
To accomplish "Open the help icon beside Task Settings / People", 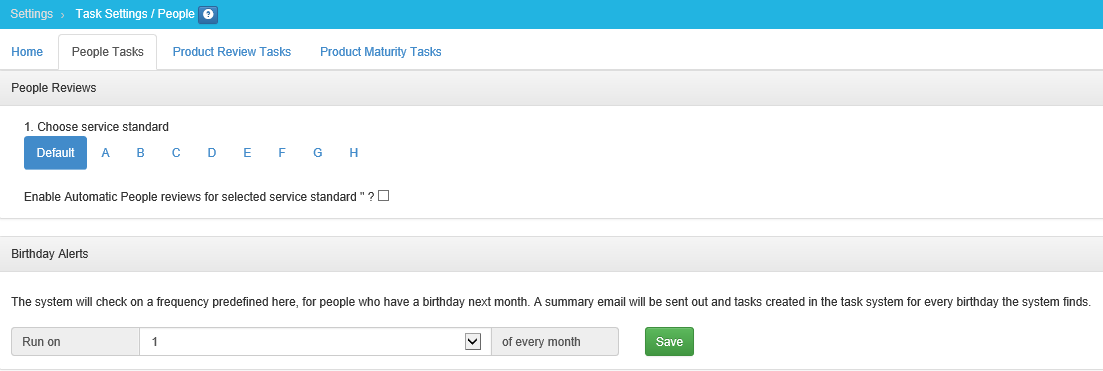I will click(208, 14).
